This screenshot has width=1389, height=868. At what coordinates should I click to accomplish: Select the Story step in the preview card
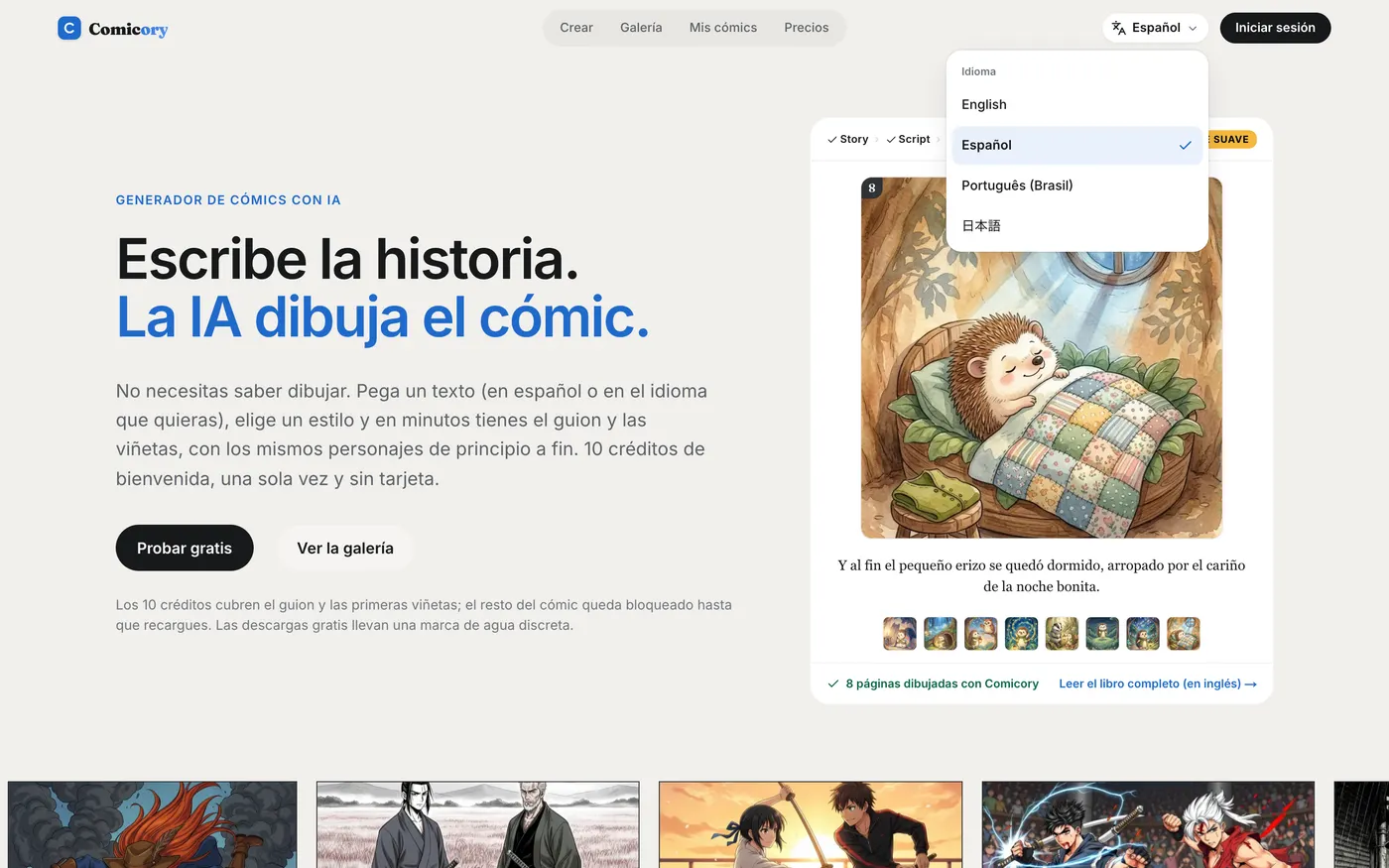click(x=847, y=139)
